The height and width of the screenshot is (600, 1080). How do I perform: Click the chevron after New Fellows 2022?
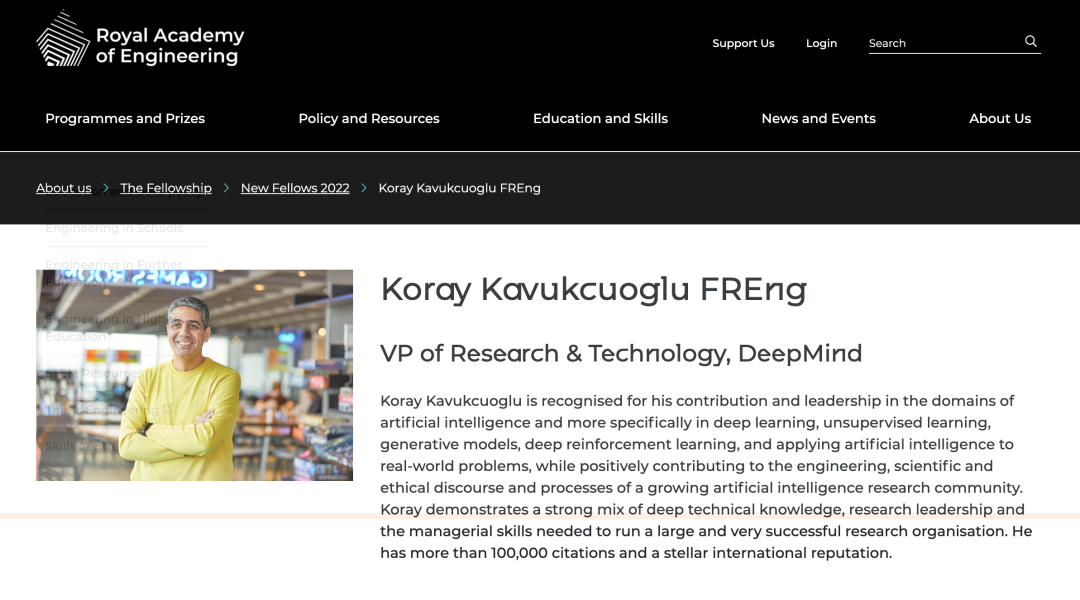(364, 188)
